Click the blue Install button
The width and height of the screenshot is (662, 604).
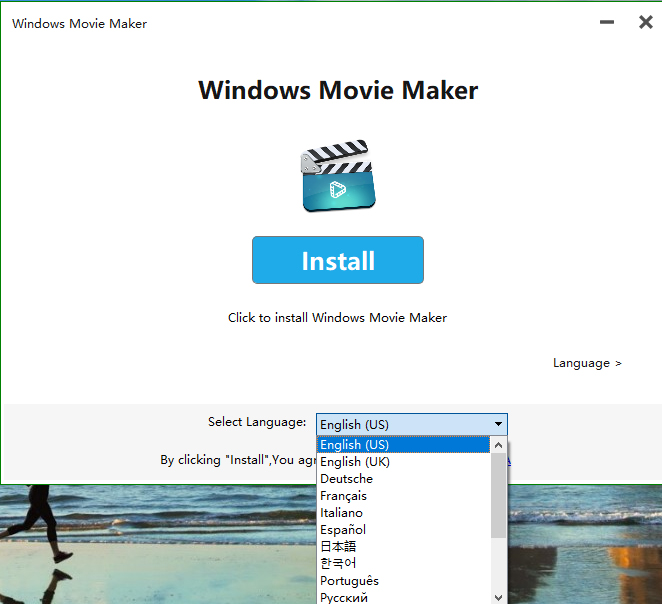pyautogui.click(x=338, y=260)
